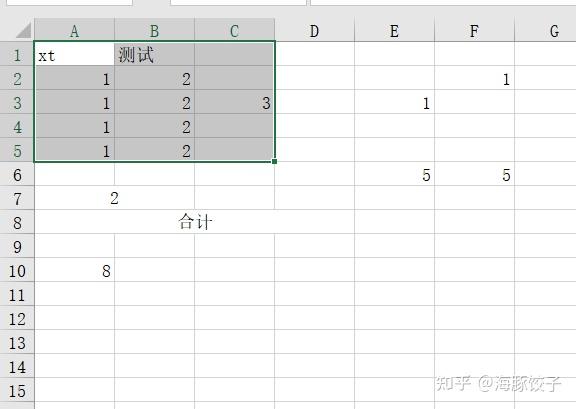576x409 pixels.
Task: Click cell A10 containing 8
Action: coord(75,271)
